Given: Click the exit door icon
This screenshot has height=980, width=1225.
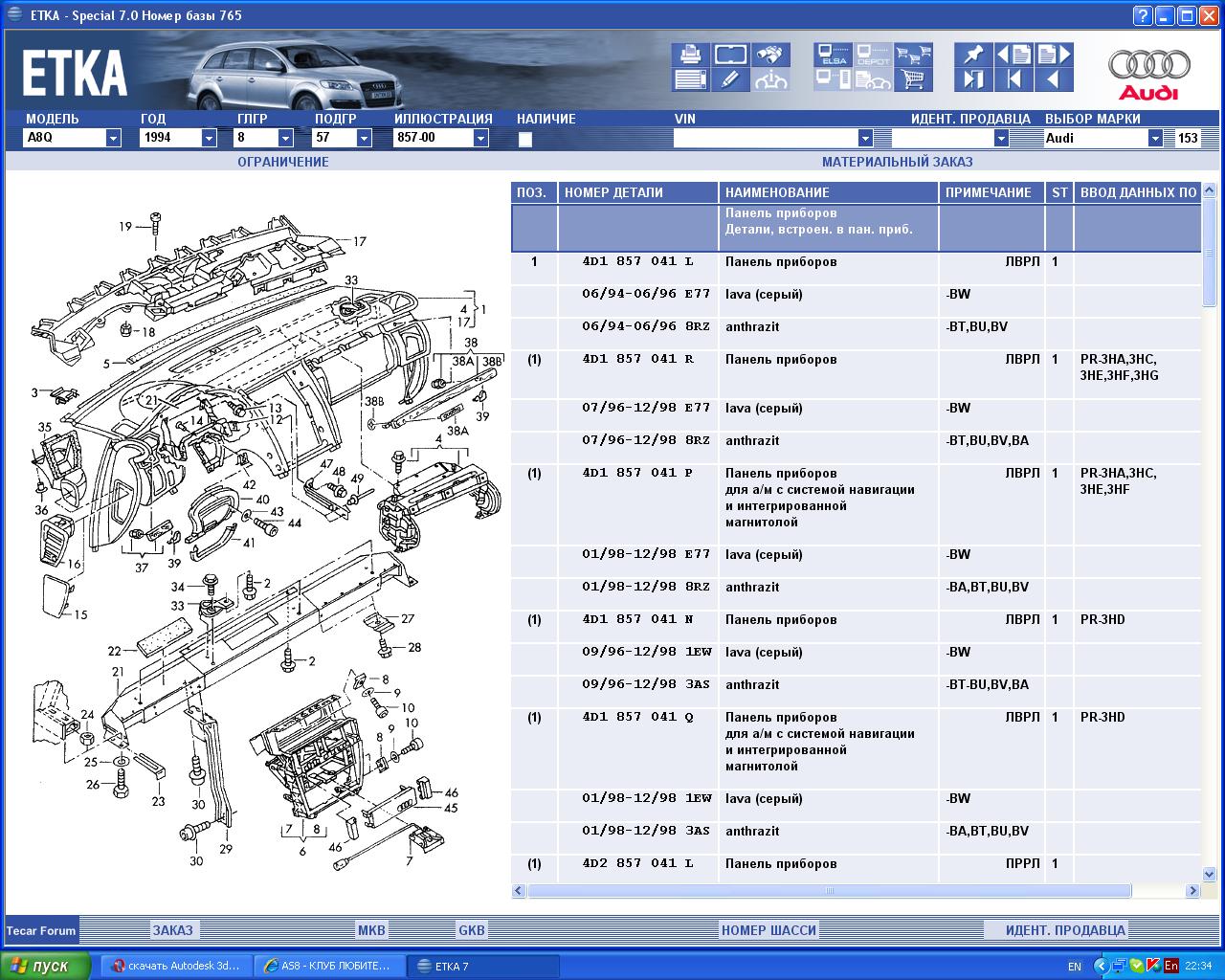Looking at the screenshot, I should 973,79.
